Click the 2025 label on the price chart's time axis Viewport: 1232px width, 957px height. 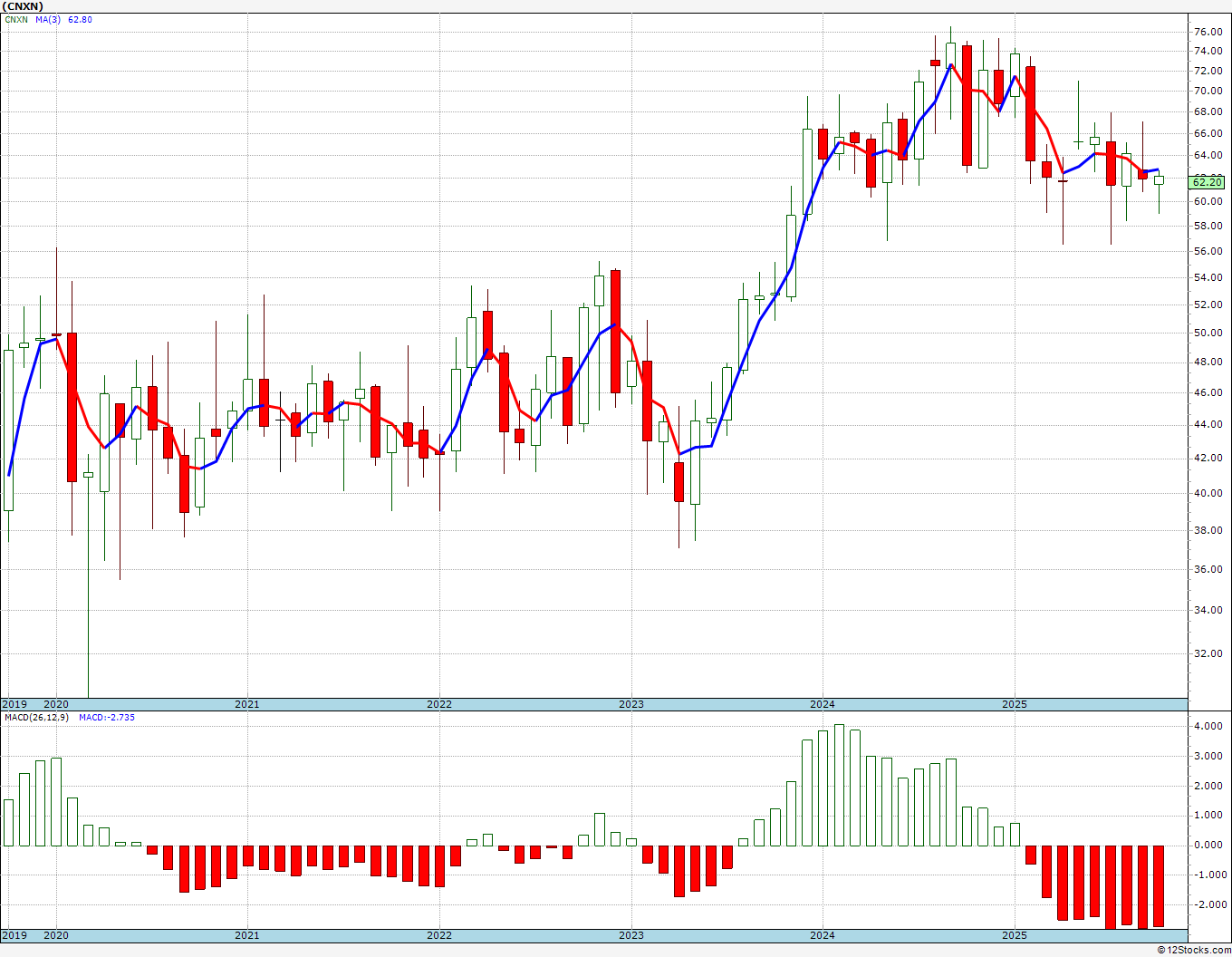click(x=1015, y=704)
